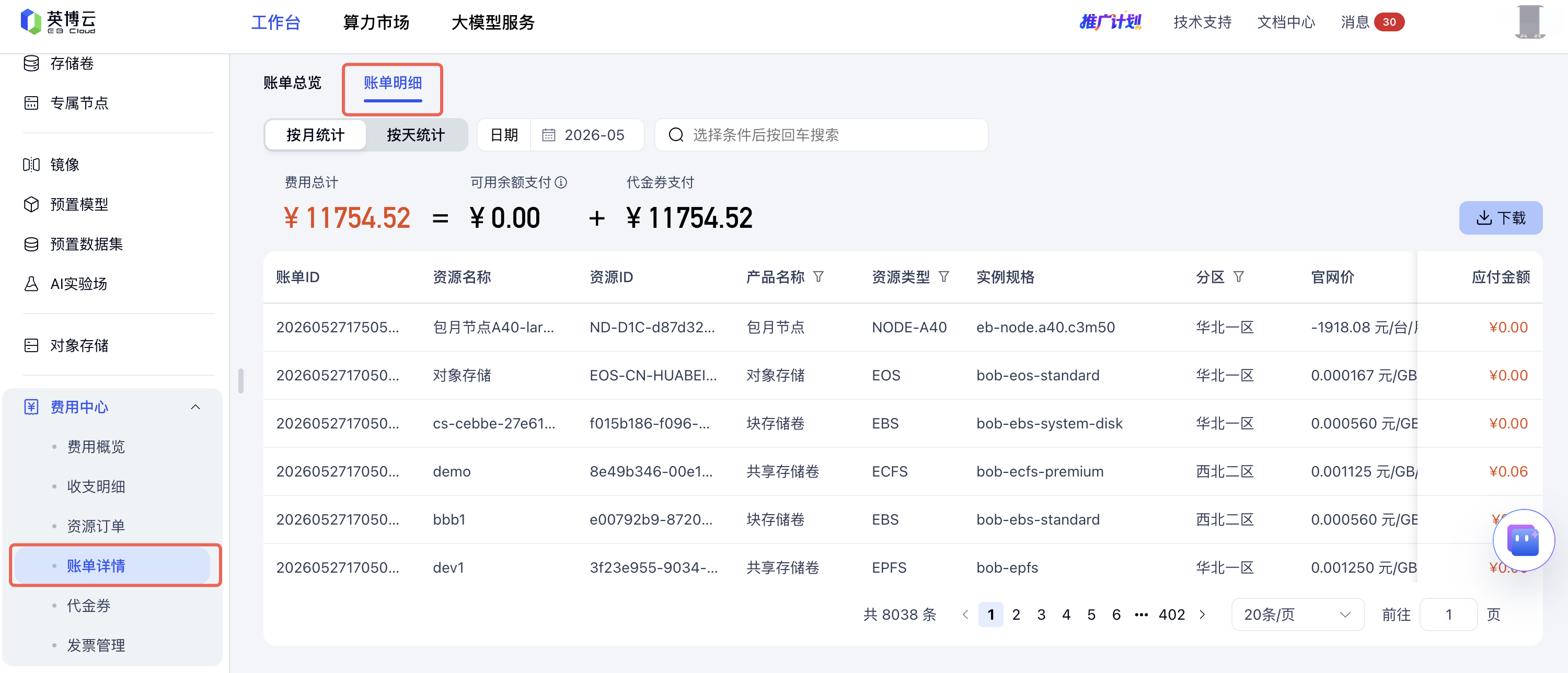Viewport: 1568px width, 673px height.
Task: Select the 预置模型 cube icon
Action: coord(31,204)
